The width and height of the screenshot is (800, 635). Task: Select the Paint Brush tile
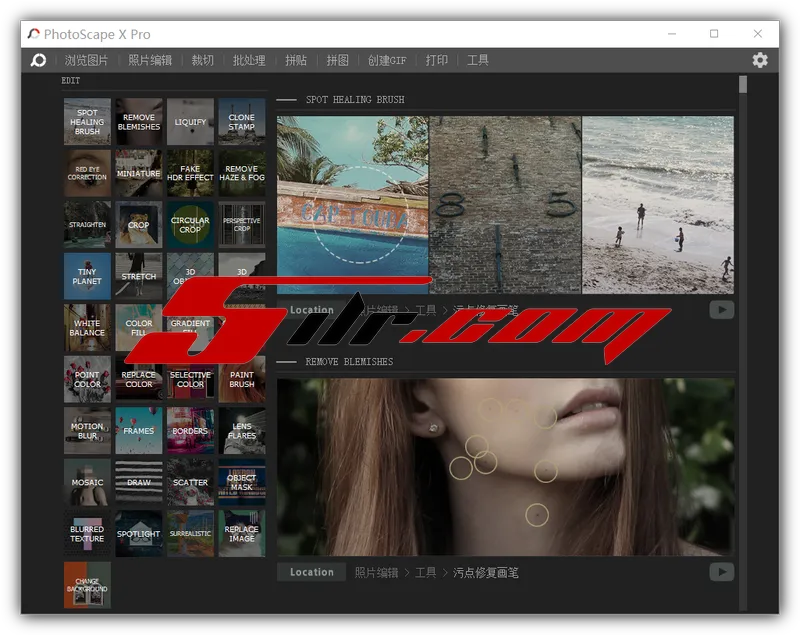242,379
